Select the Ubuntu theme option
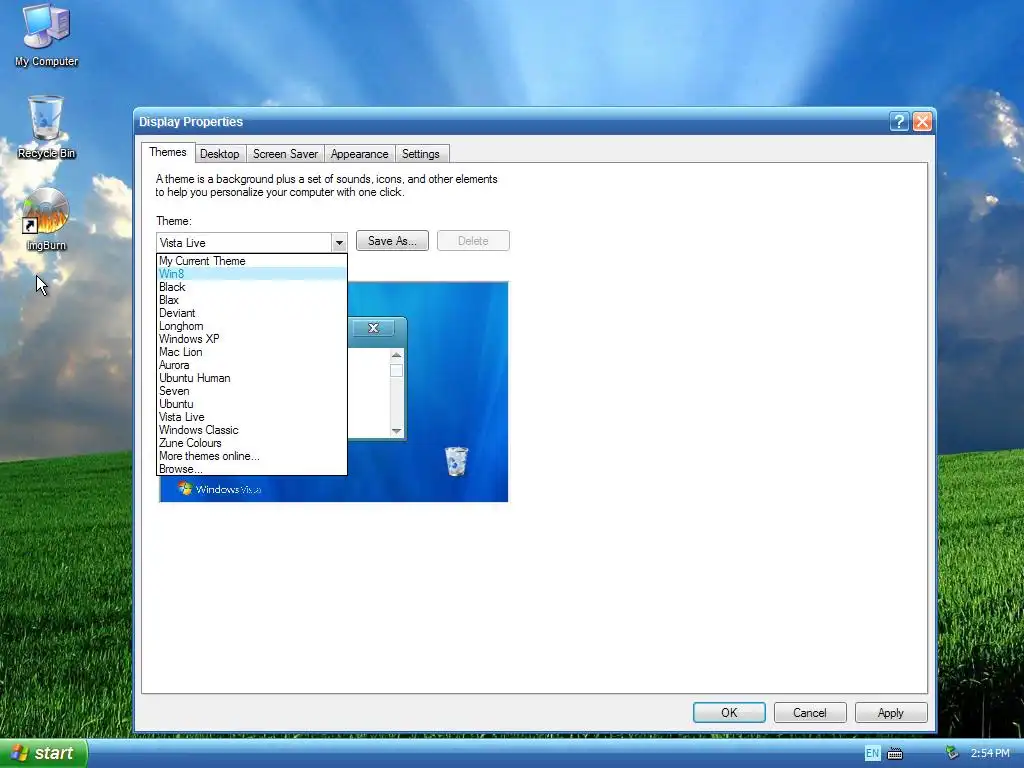The height and width of the screenshot is (768, 1024). 251,404
